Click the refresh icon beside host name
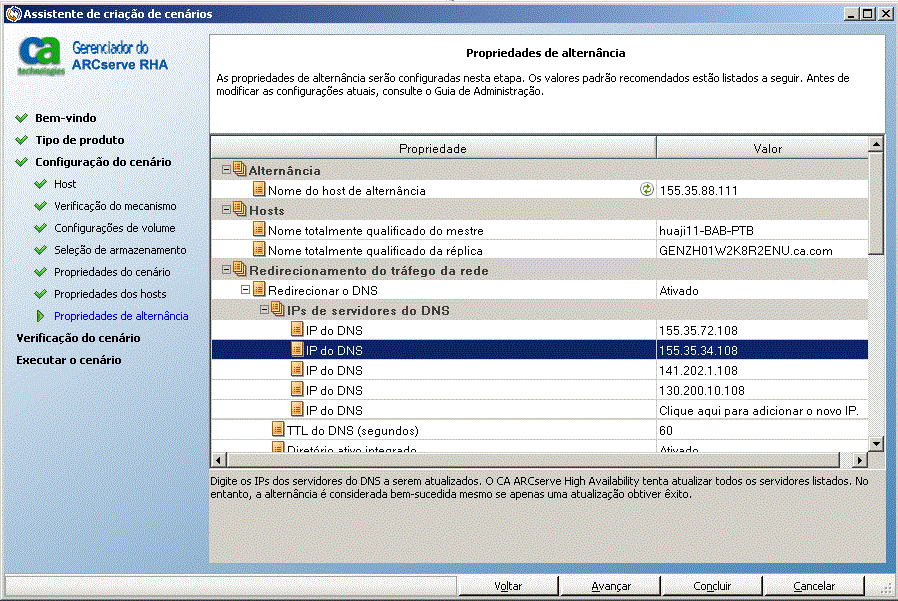 coord(646,190)
